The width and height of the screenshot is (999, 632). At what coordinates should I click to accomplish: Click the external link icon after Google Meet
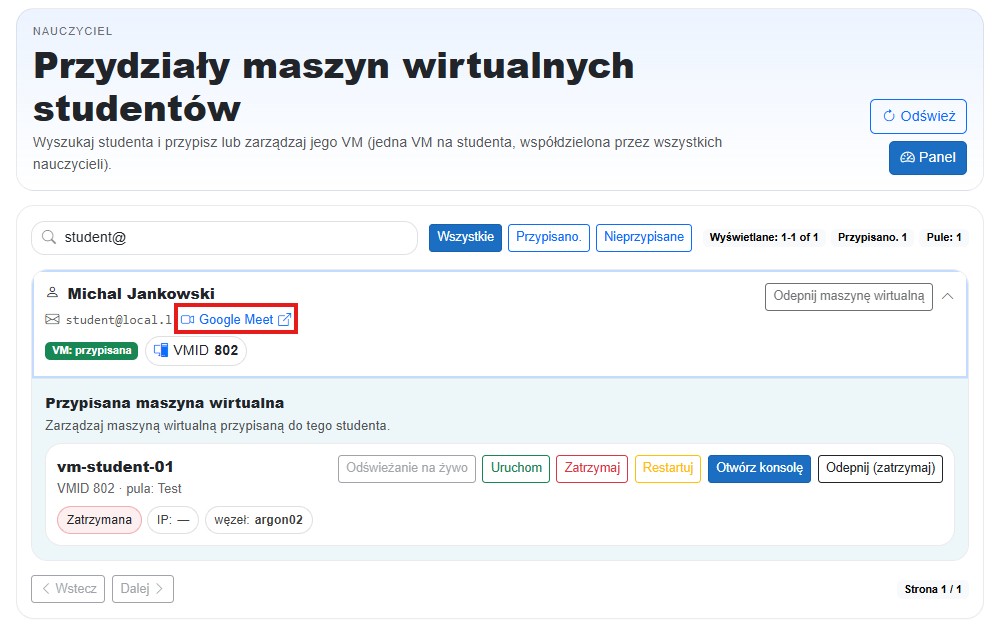(285, 318)
